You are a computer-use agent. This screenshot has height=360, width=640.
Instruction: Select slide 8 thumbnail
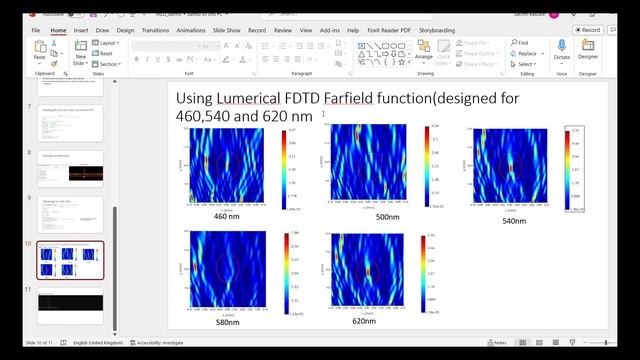tap(70, 169)
